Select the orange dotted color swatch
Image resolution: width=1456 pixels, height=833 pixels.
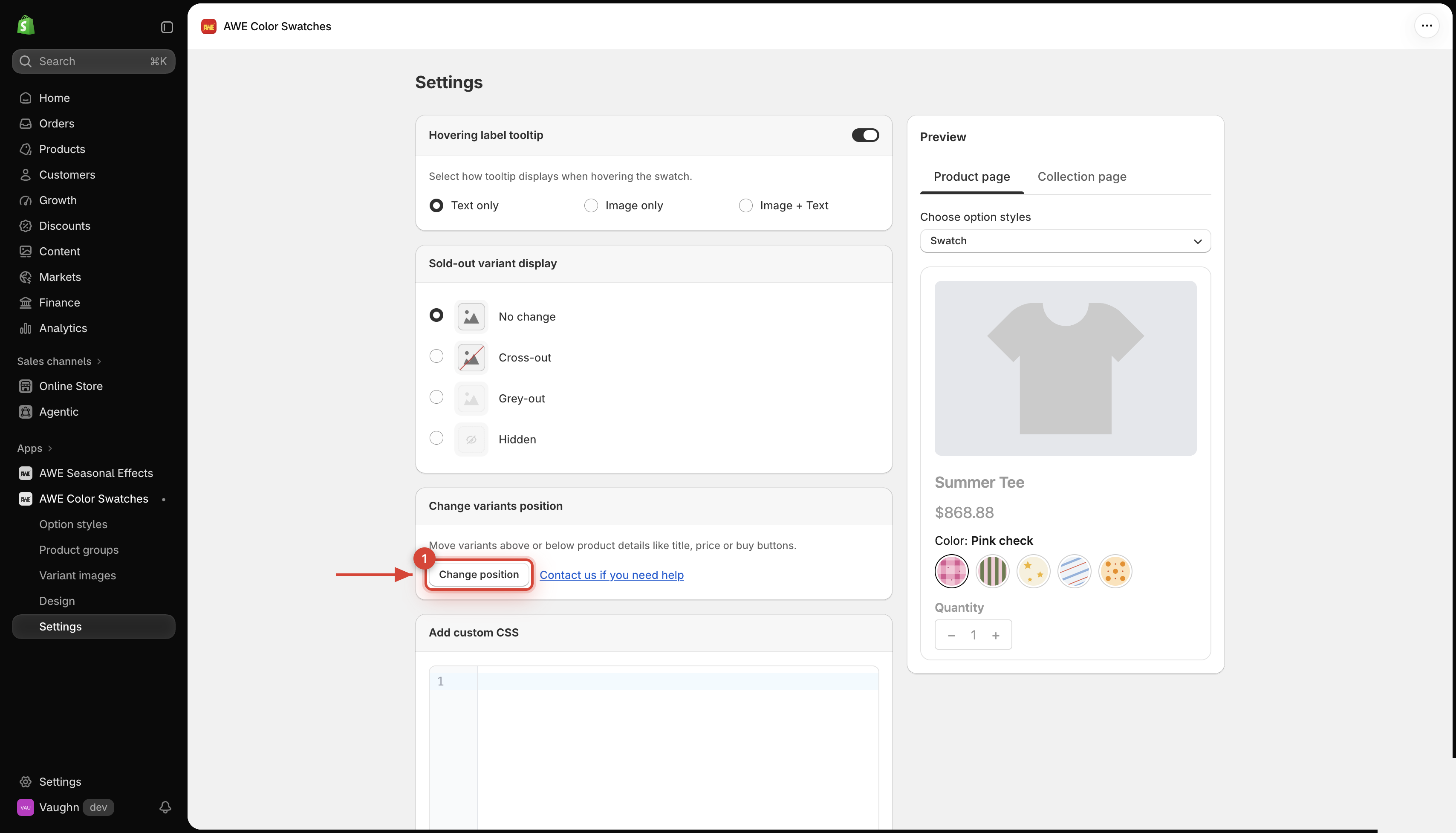(1115, 571)
